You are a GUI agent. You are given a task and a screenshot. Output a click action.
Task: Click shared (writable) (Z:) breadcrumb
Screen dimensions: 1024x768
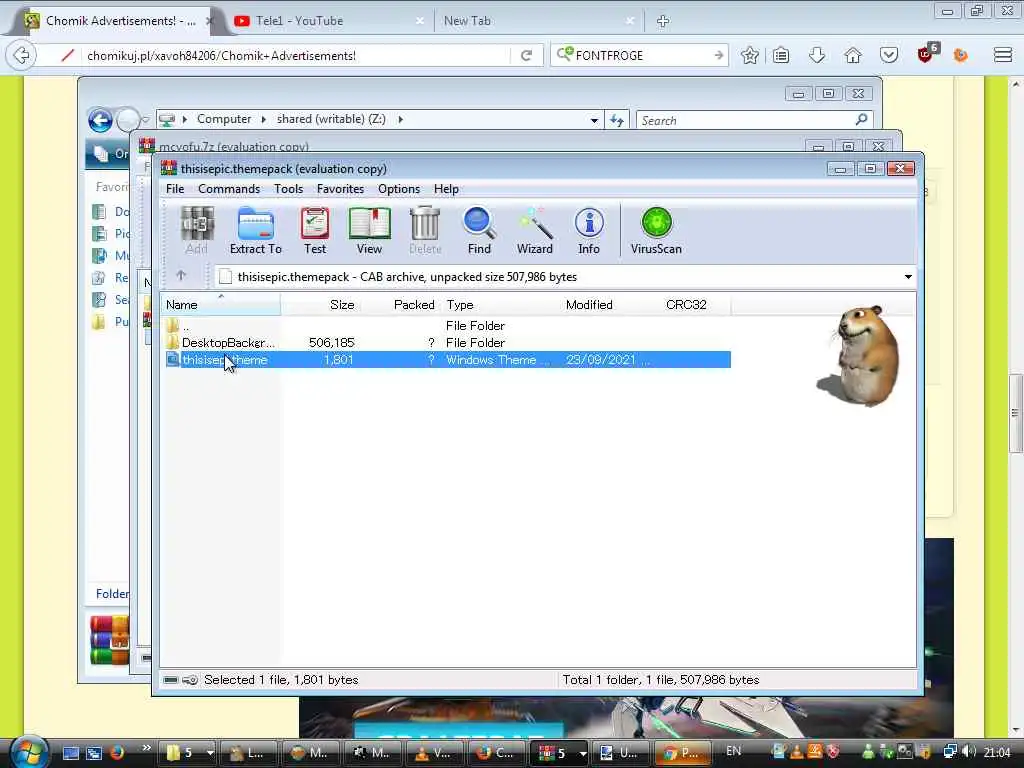tap(331, 119)
